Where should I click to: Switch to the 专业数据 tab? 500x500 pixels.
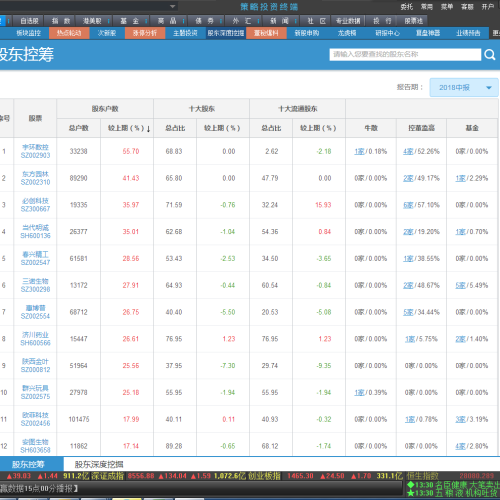point(348,21)
